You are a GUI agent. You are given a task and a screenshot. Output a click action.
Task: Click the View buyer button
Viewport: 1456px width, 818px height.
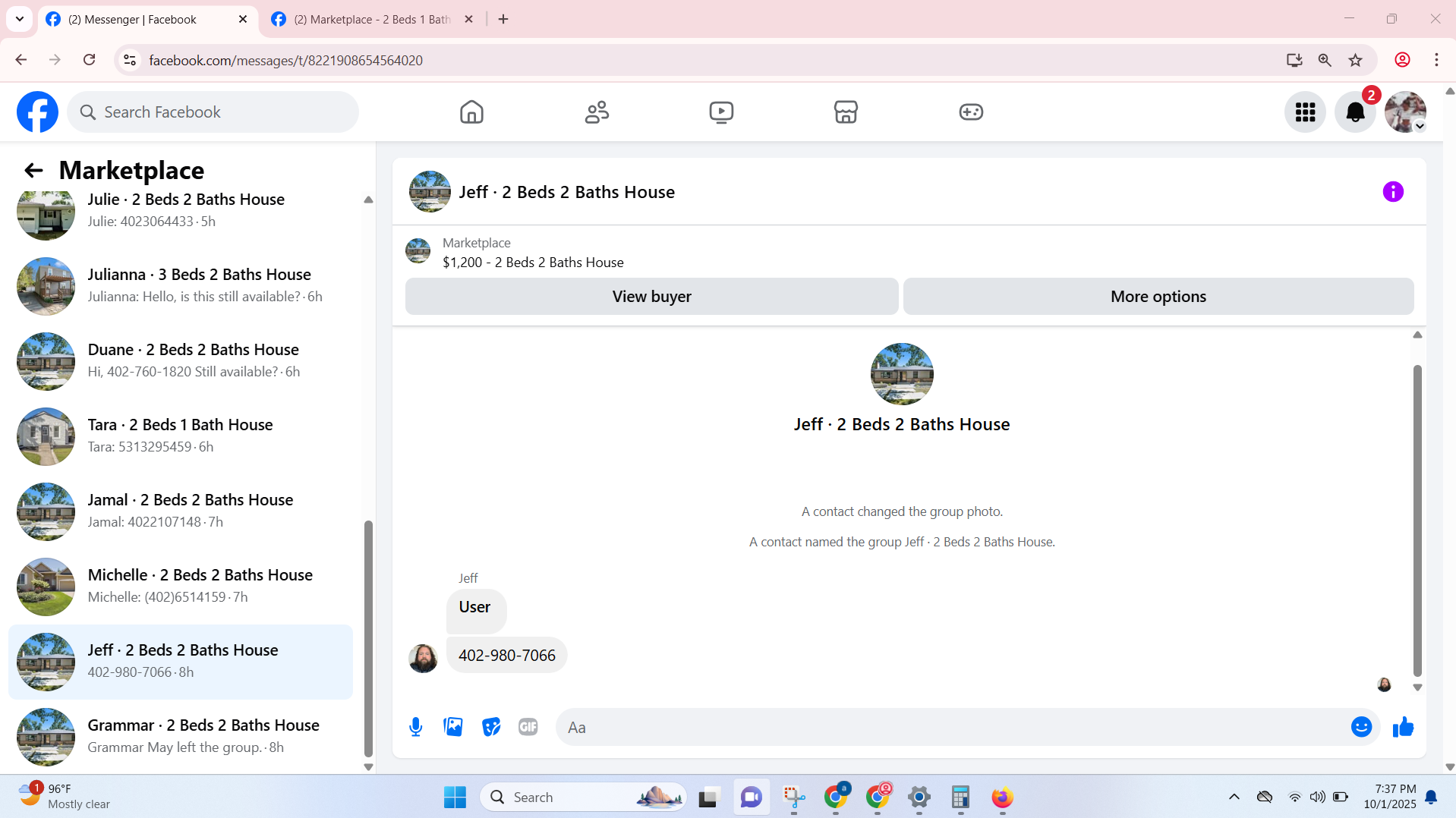651,296
